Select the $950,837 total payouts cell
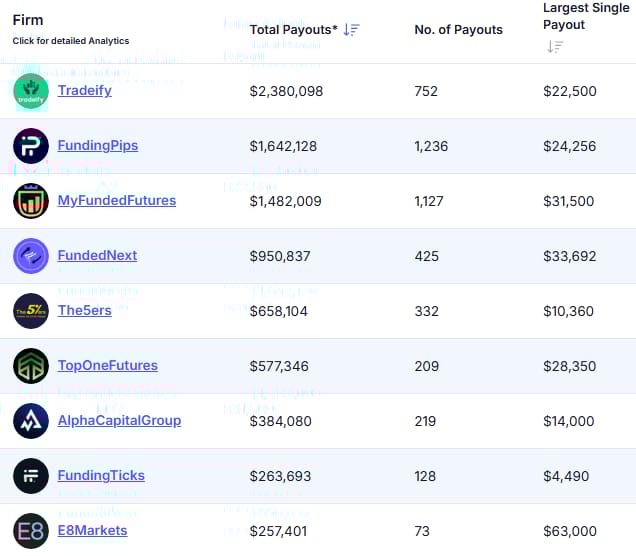The height and width of the screenshot is (556, 636). [x=280, y=256]
